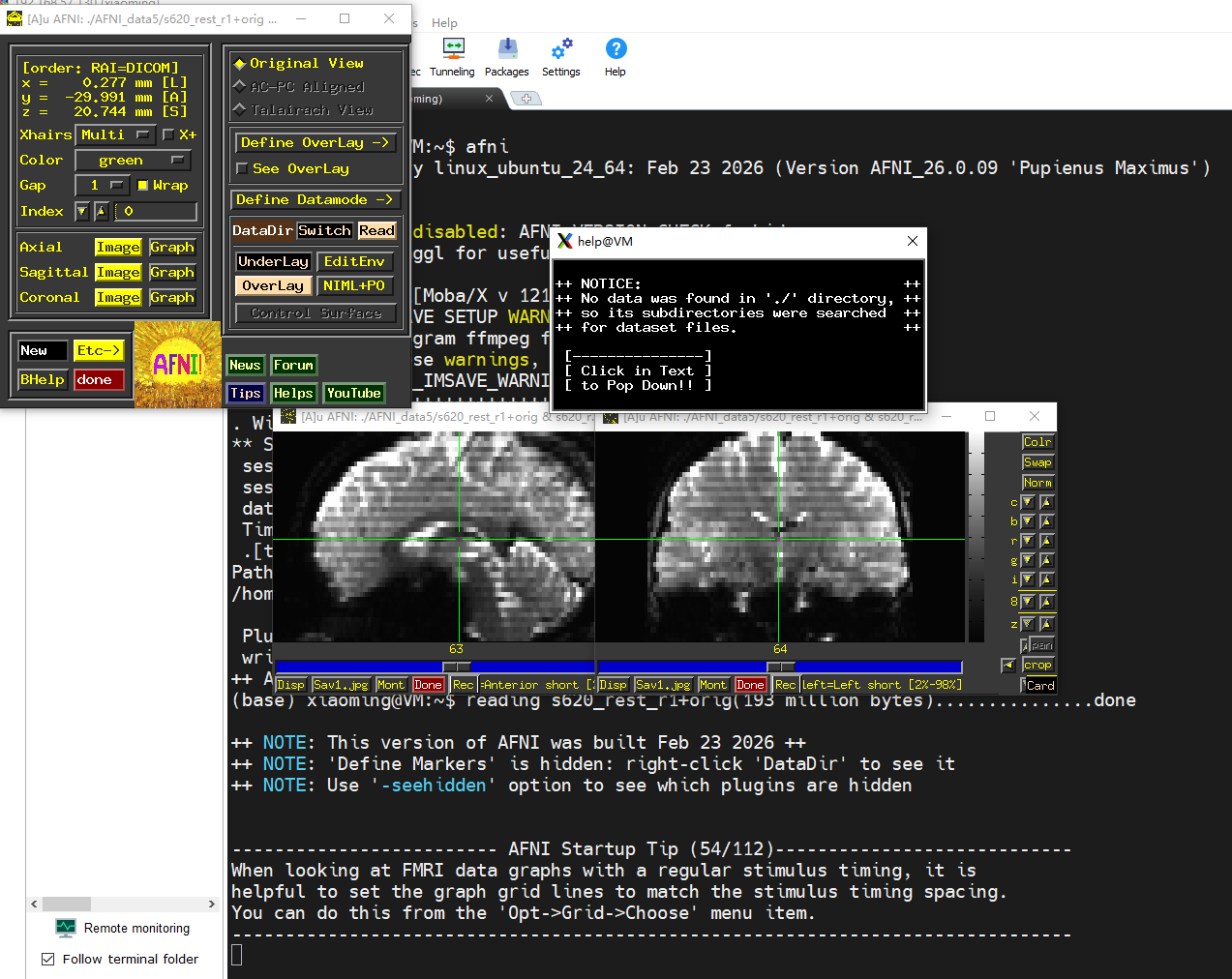Expand the Define OverLay panel
The height and width of the screenshot is (979, 1232).
[x=316, y=143]
